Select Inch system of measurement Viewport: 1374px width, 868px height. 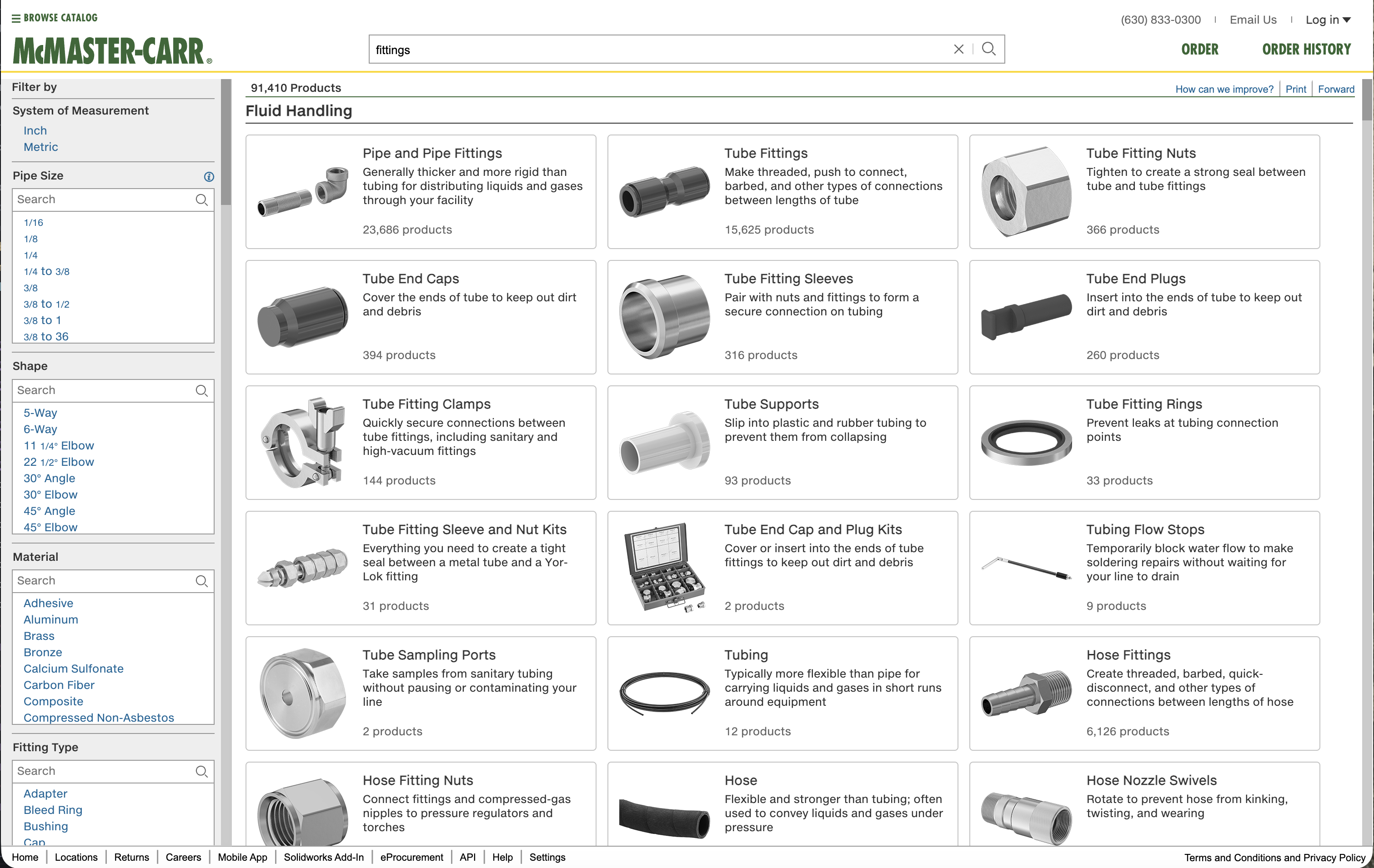pyautogui.click(x=35, y=130)
